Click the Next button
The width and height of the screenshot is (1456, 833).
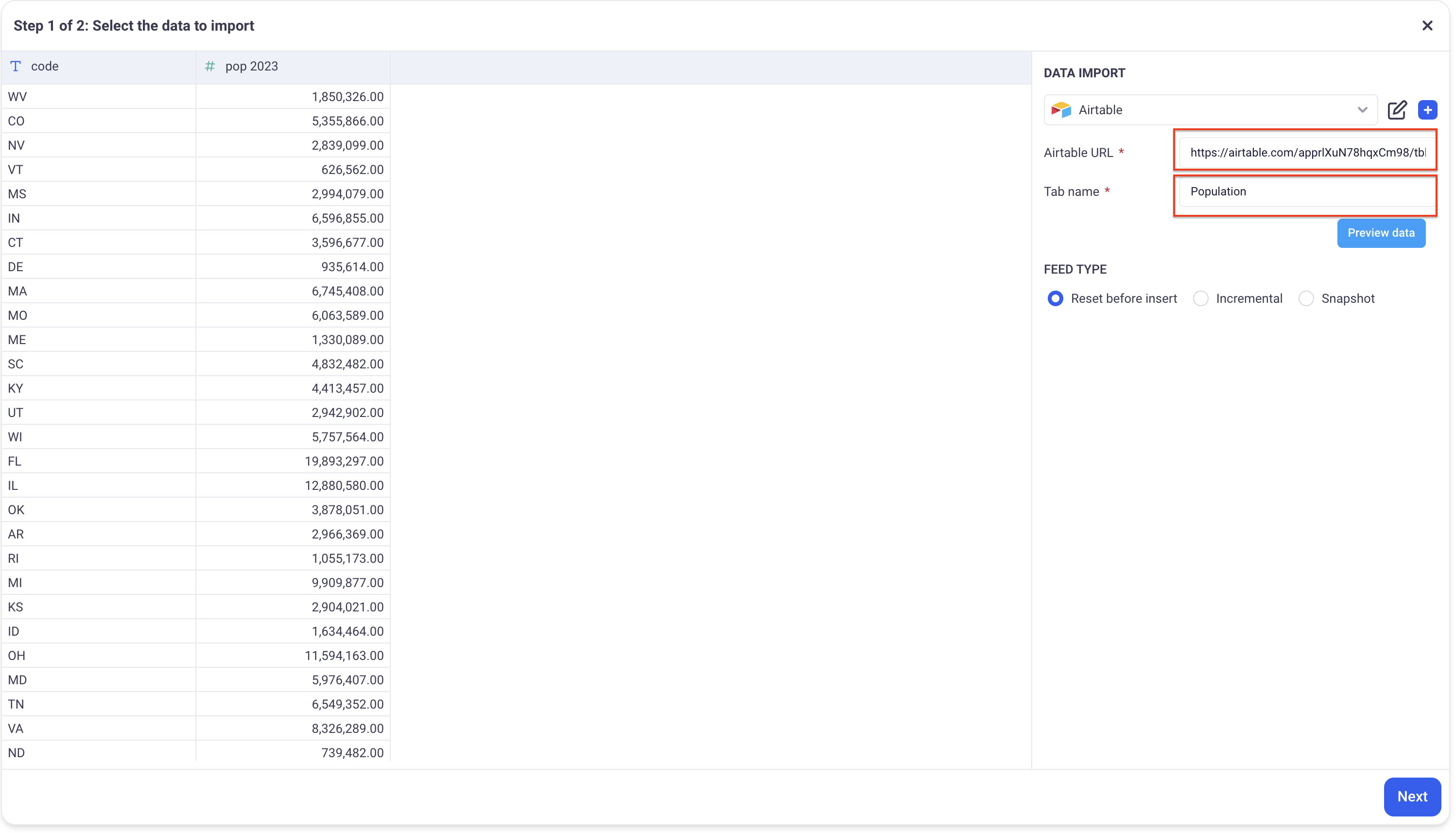pyautogui.click(x=1411, y=797)
